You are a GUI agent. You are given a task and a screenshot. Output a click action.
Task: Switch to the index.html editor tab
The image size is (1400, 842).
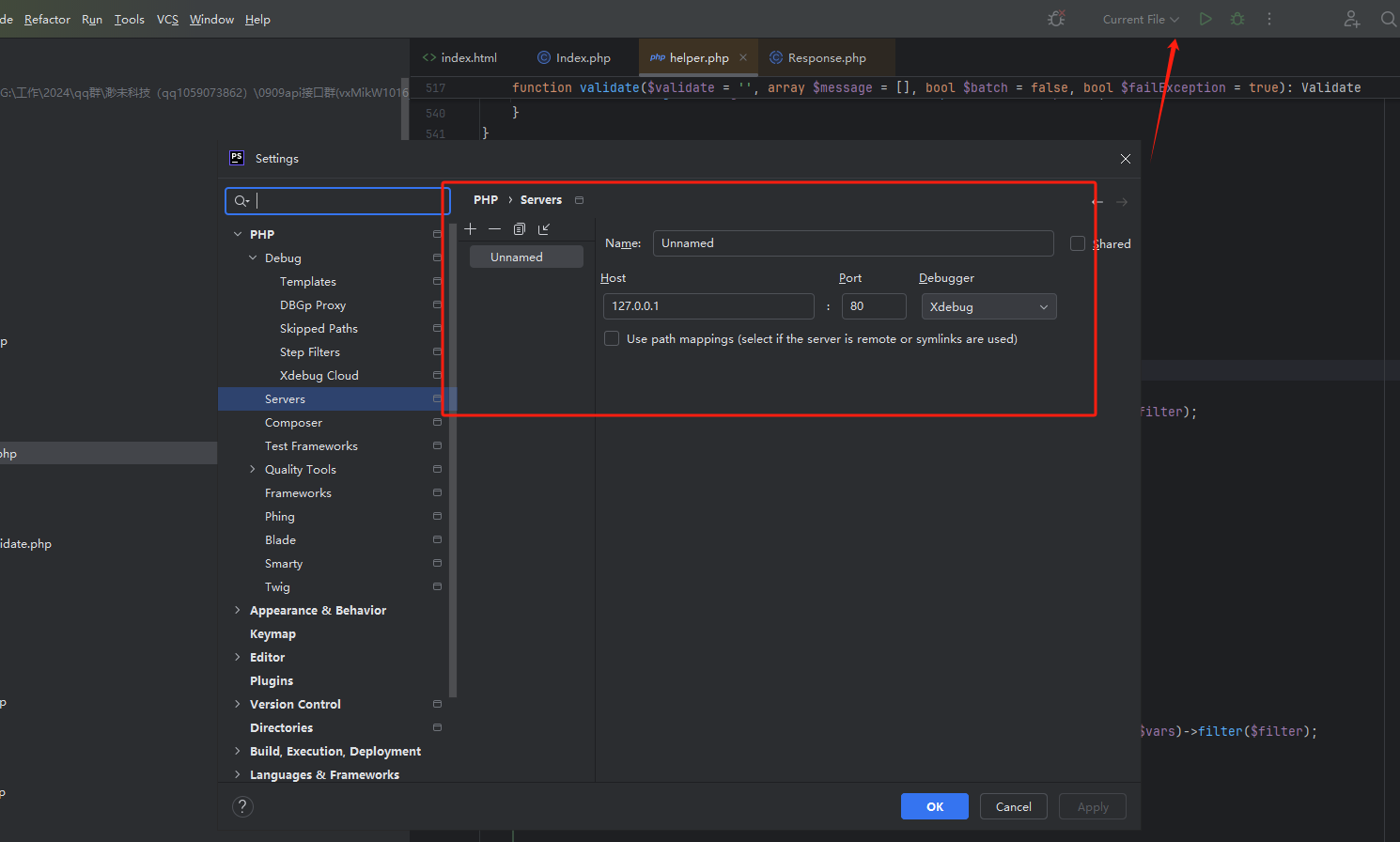click(460, 57)
